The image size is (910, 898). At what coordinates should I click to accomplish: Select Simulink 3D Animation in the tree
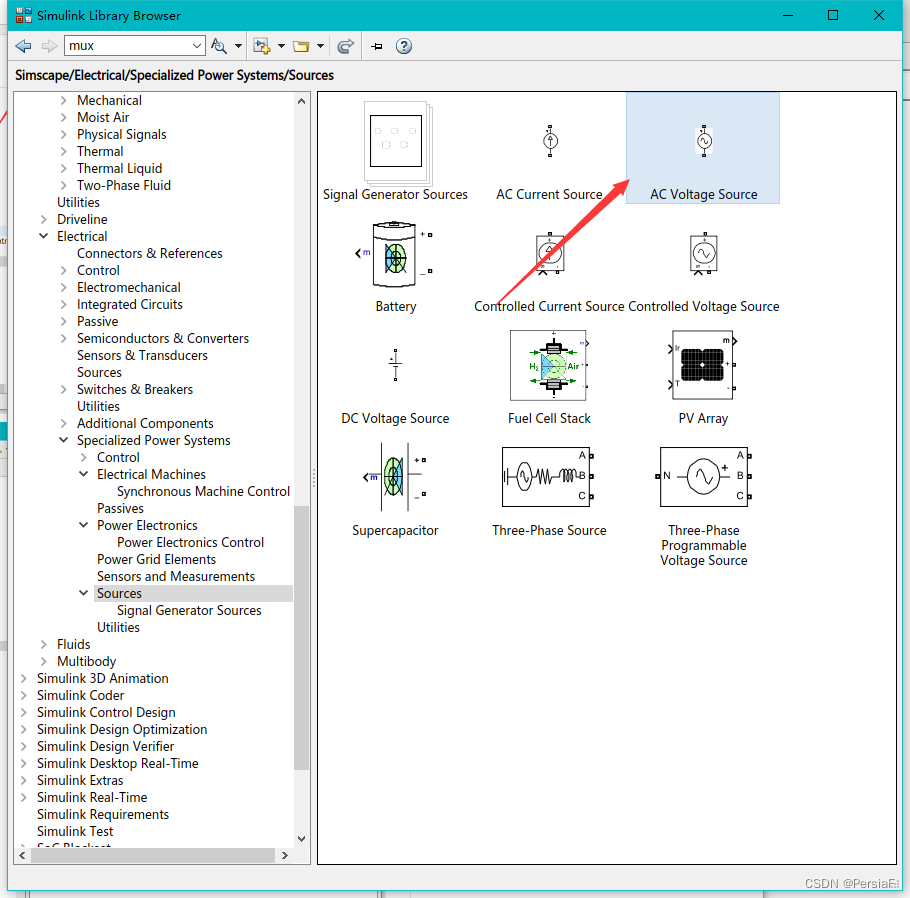pyautogui.click(x=103, y=678)
